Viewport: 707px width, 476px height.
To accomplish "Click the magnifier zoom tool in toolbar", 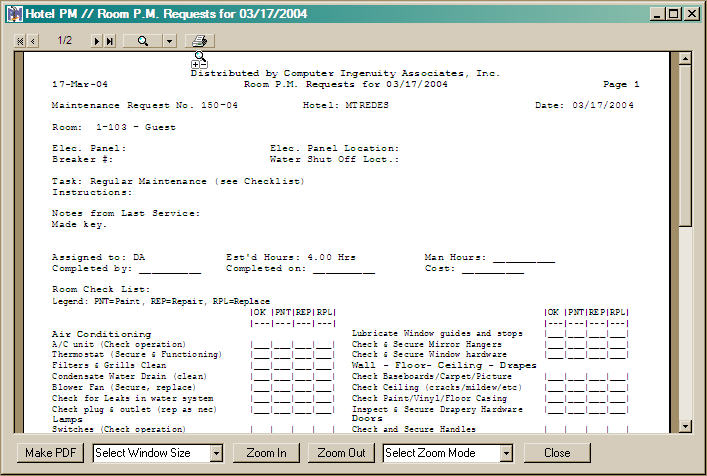I will click(143, 41).
